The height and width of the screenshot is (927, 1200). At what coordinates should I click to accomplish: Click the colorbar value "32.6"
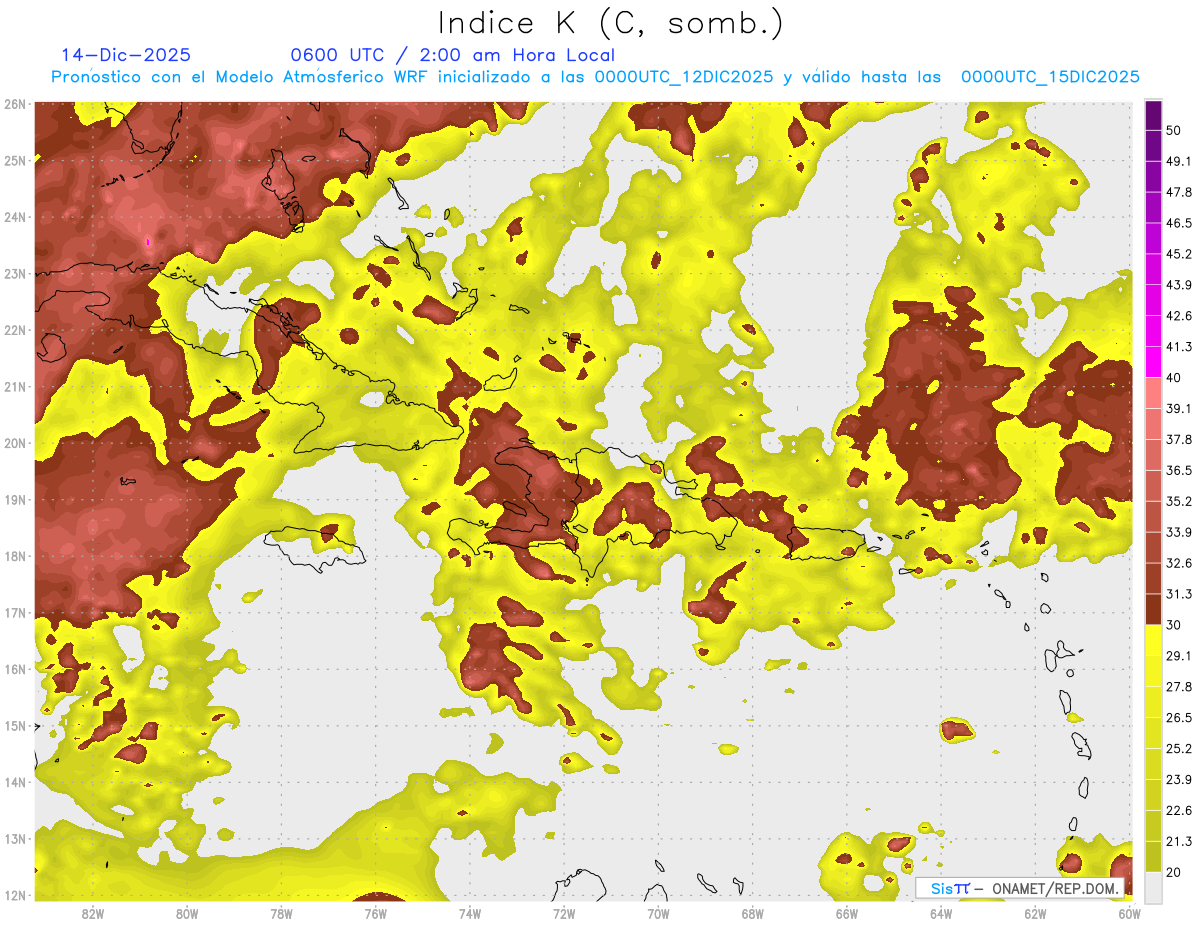tap(1179, 563)
